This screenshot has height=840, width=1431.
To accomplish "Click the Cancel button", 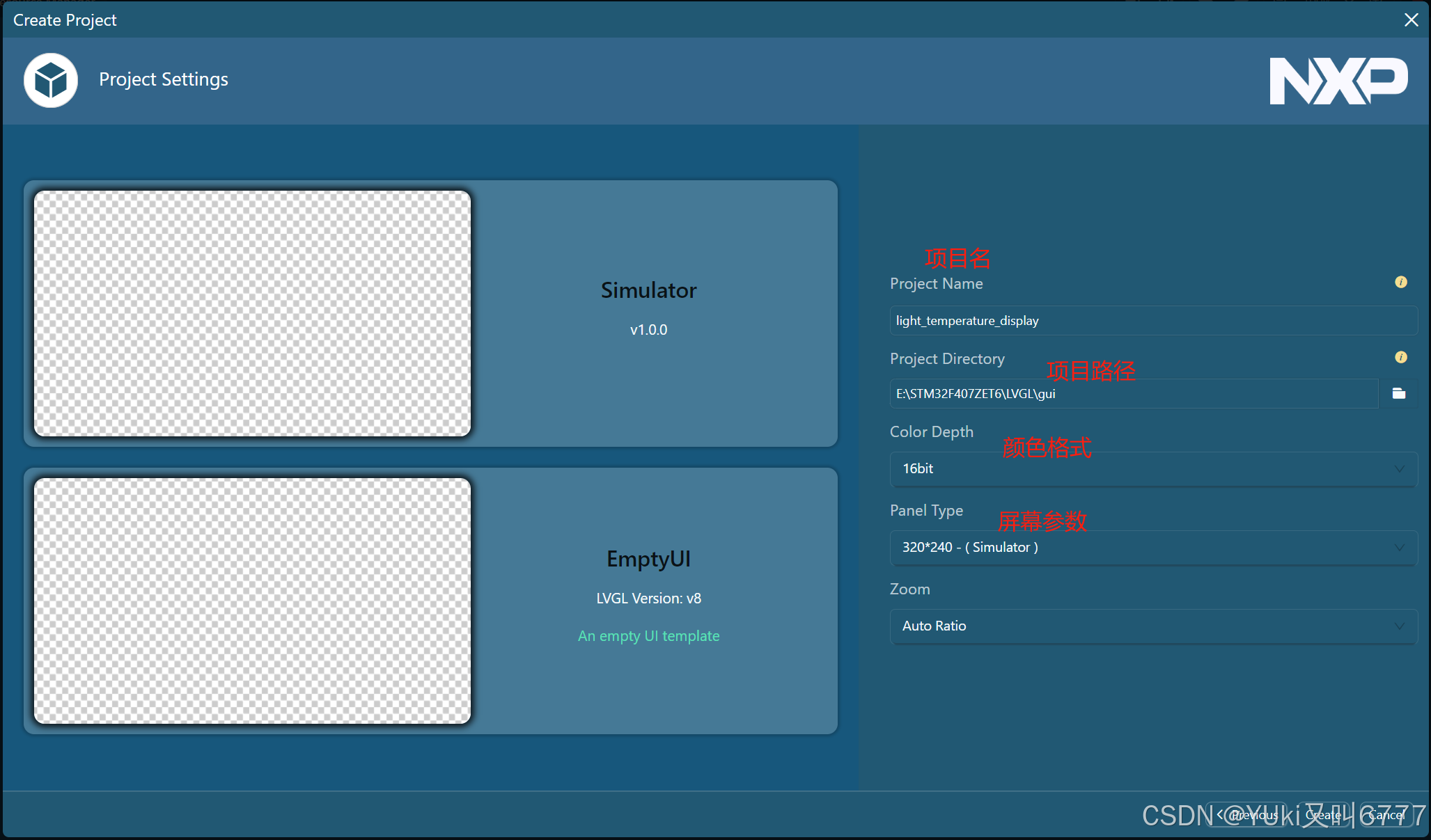I will coord(1386,814).
